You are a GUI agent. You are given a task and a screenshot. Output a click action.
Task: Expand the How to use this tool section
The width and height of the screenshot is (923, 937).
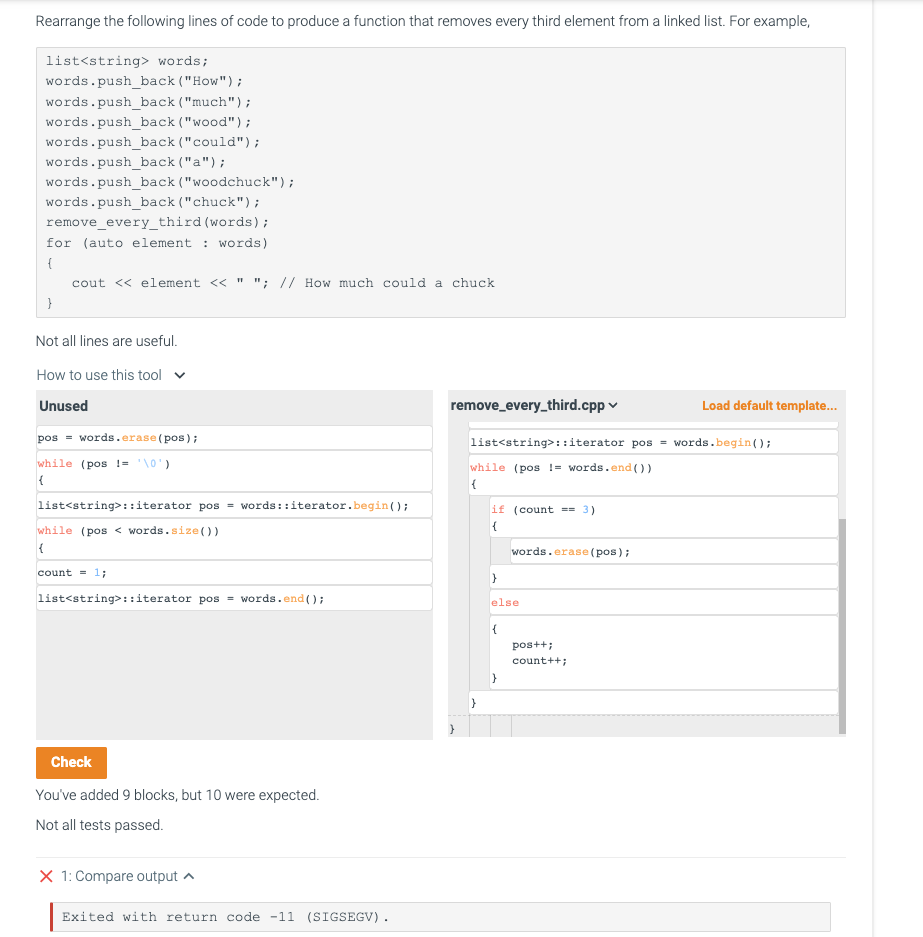click(111, 375)
